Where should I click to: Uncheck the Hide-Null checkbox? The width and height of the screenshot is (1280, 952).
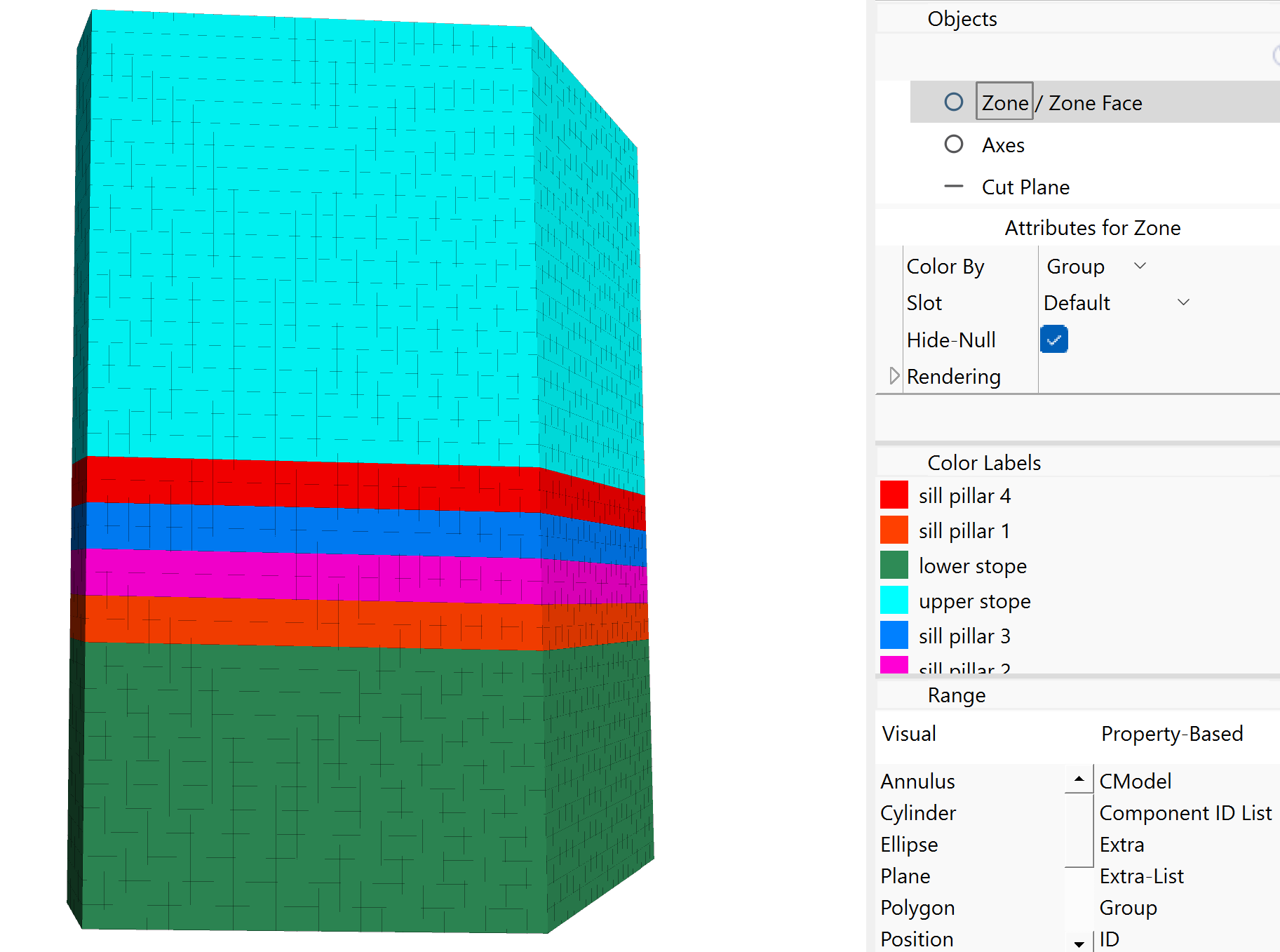1053,340
